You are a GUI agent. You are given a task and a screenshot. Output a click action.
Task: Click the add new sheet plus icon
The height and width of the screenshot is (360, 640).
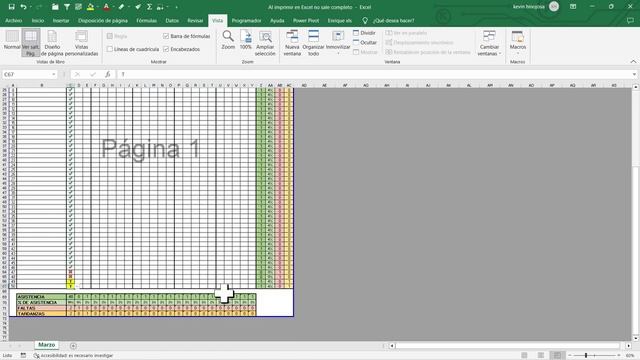pyautogui.click(x=73, y=346)
